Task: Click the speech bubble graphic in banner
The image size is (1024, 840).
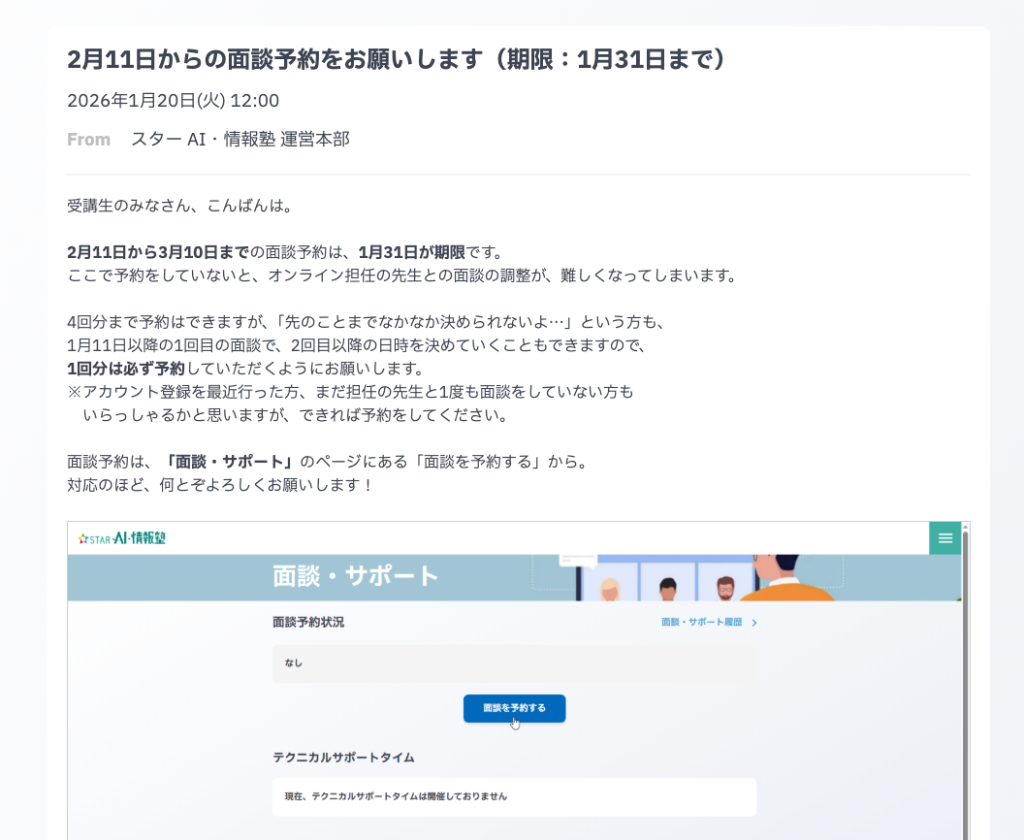Action: coord(578,560)
